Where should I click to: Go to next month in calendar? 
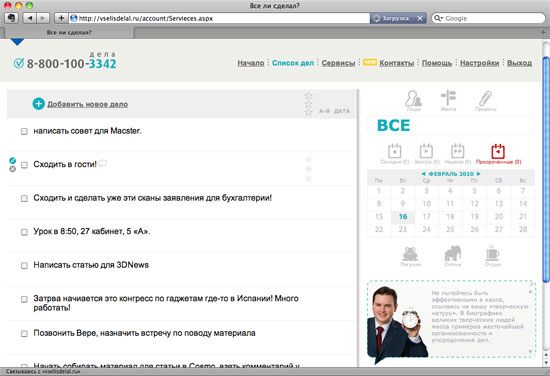[x=478, y=174]
